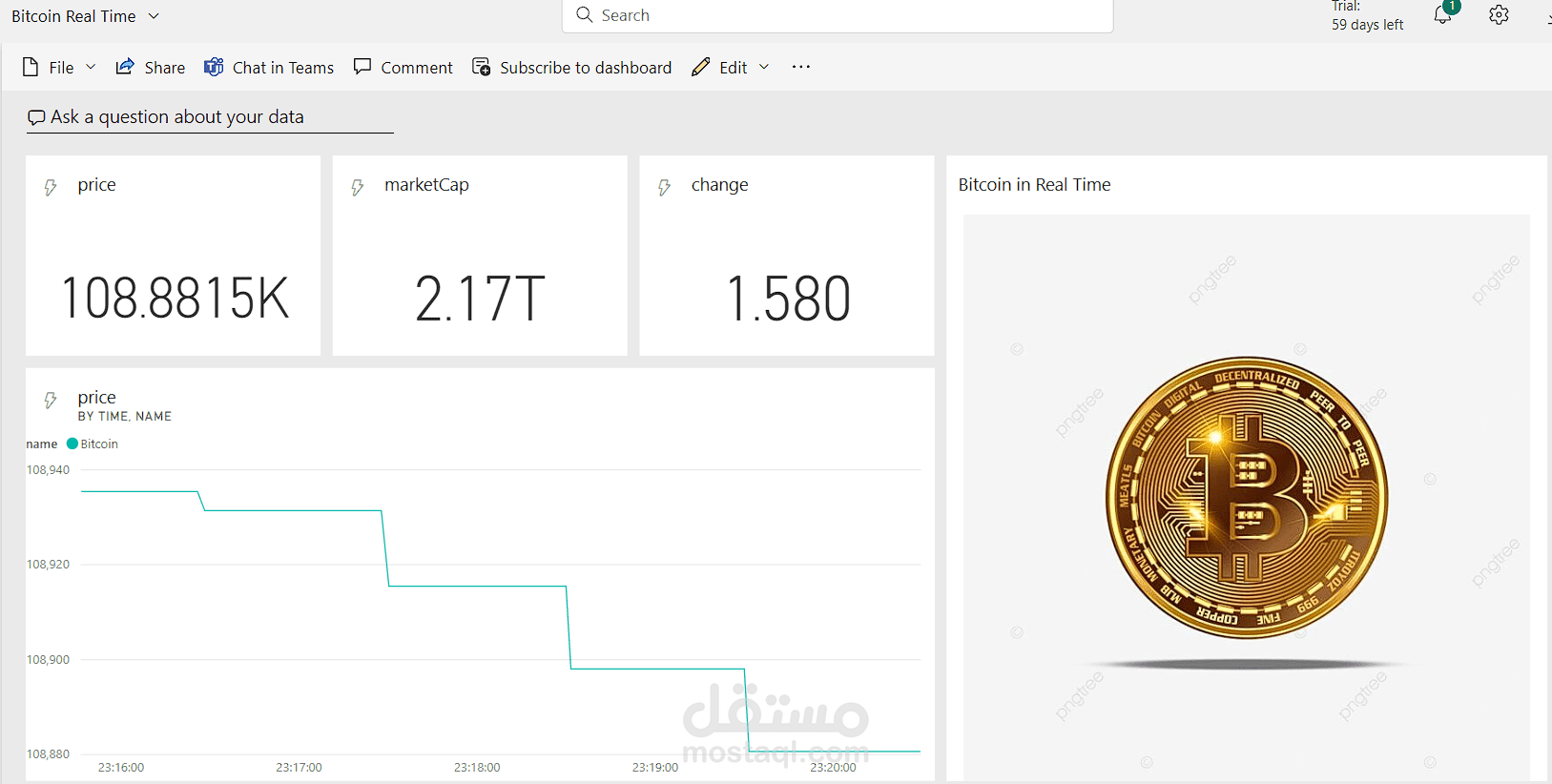Expand the File dropdown chevron
The width and height of the screenshot is (1552, 784).
[91, 67]
